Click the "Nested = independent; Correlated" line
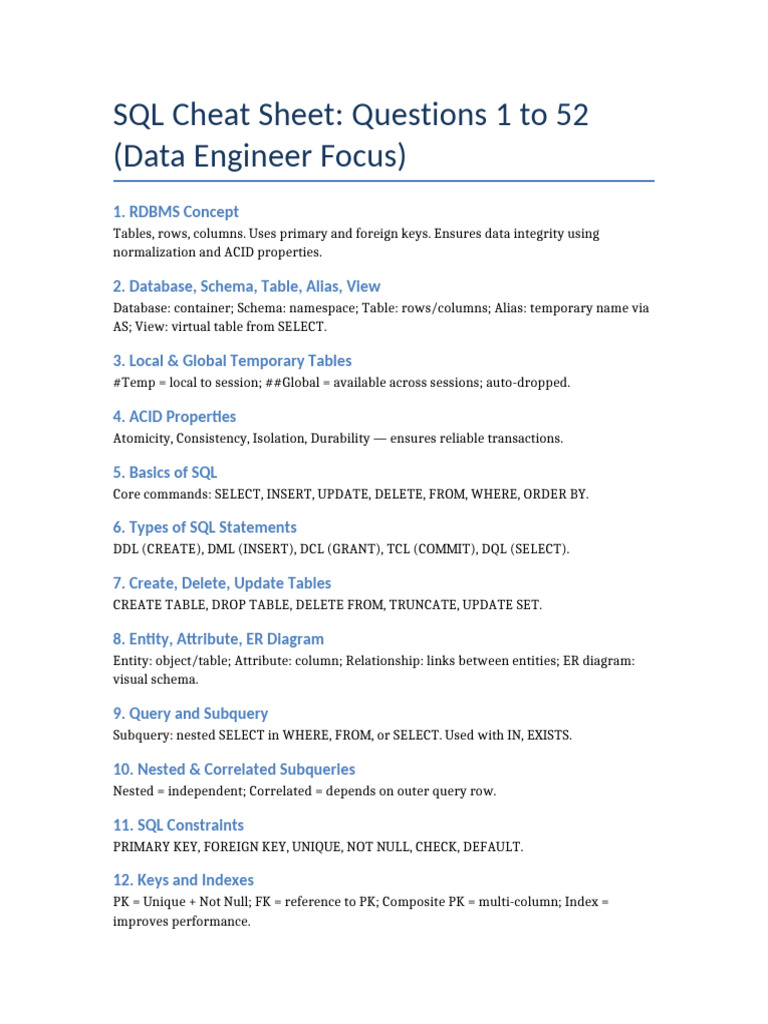The height and width of the screenshot is (1024, 768). (304, 792)
